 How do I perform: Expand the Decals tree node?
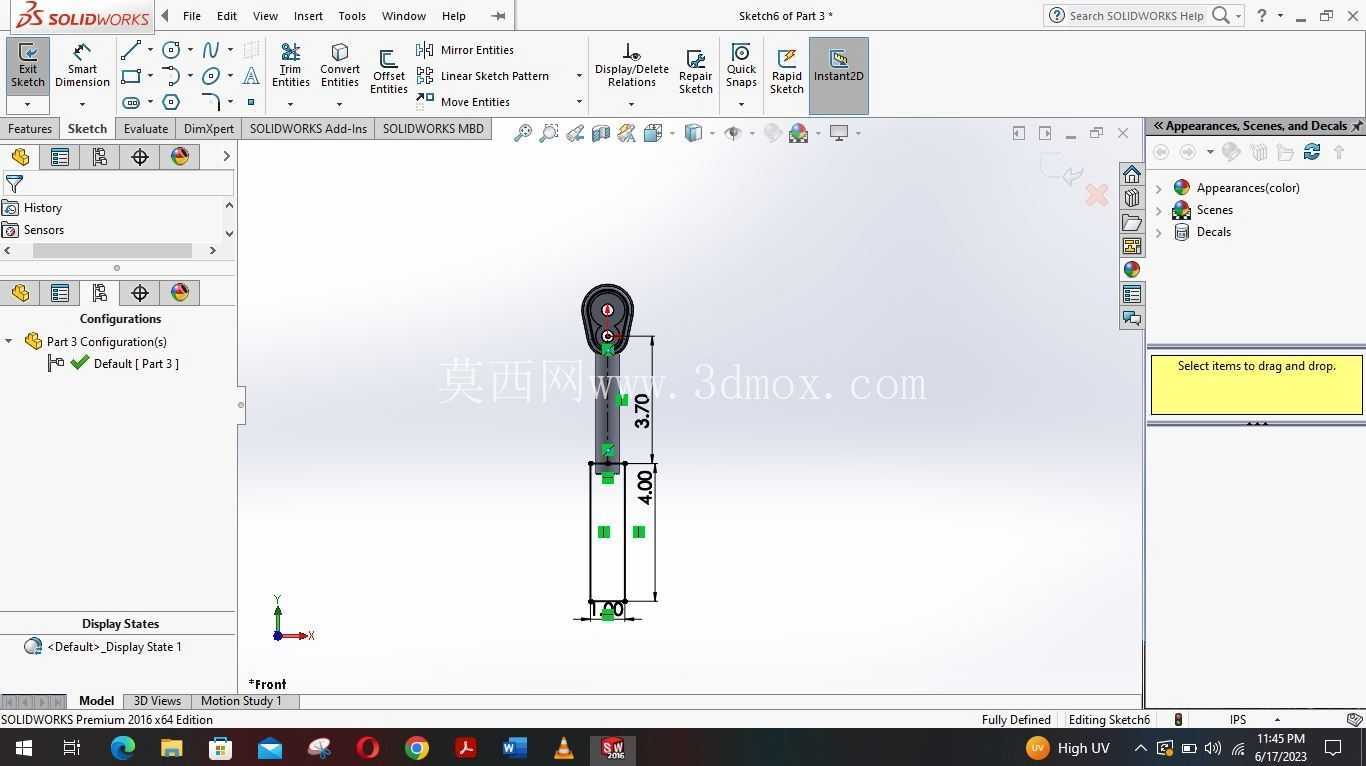pos(1159,232)
